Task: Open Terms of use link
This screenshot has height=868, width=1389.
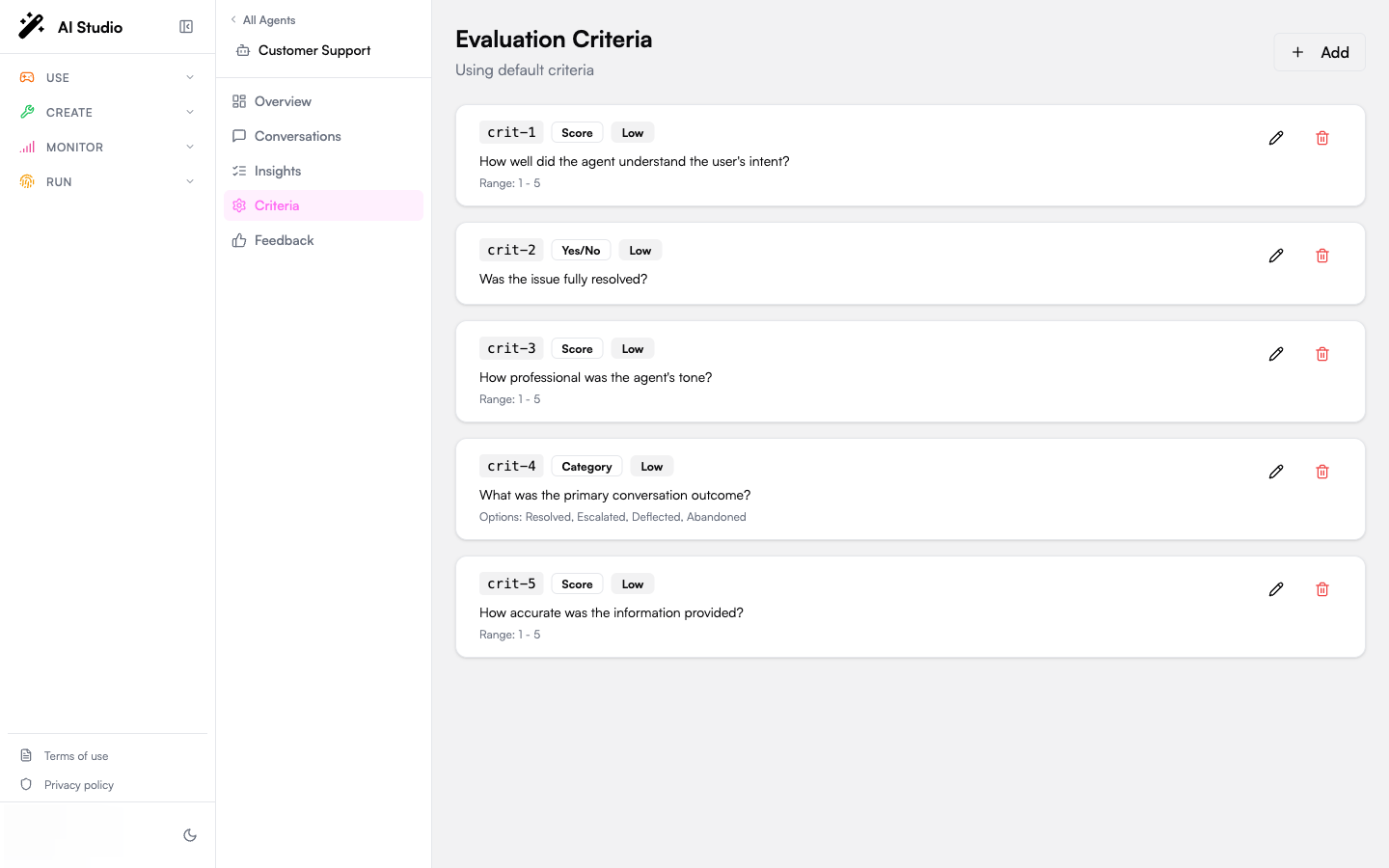Action: (x=76, y=756)
